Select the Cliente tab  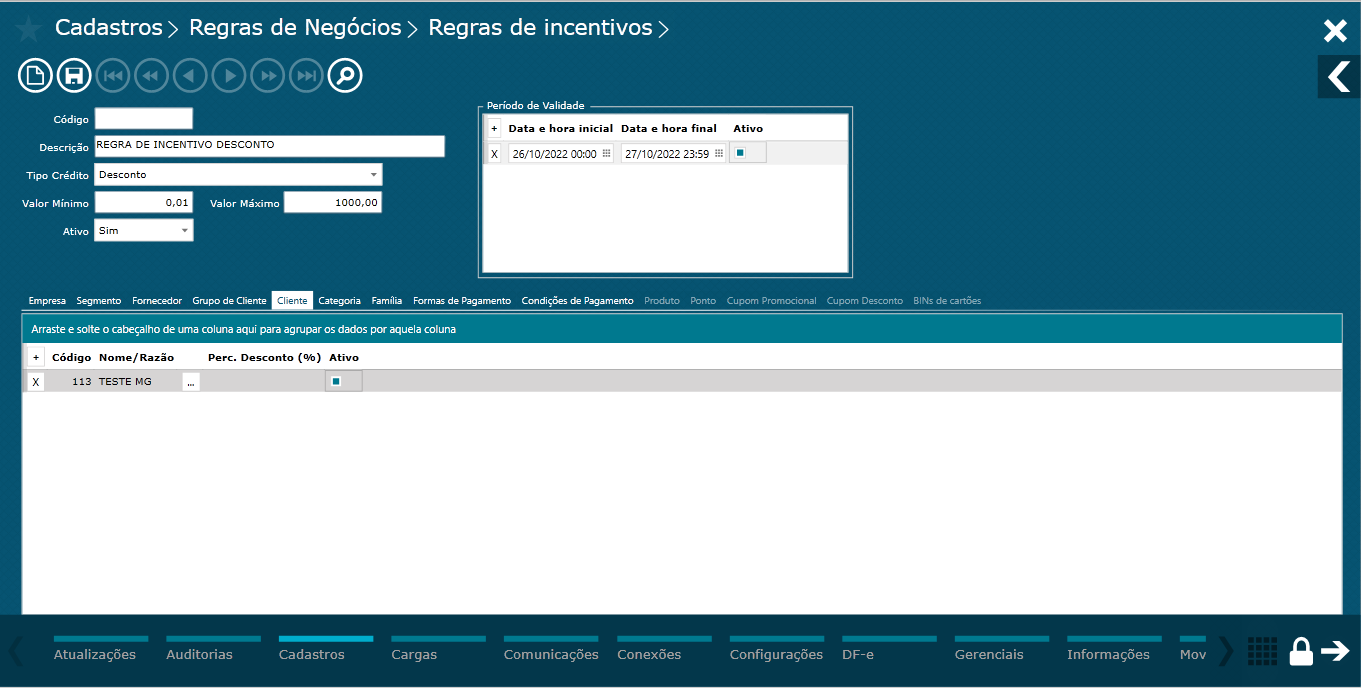[292, 300]
